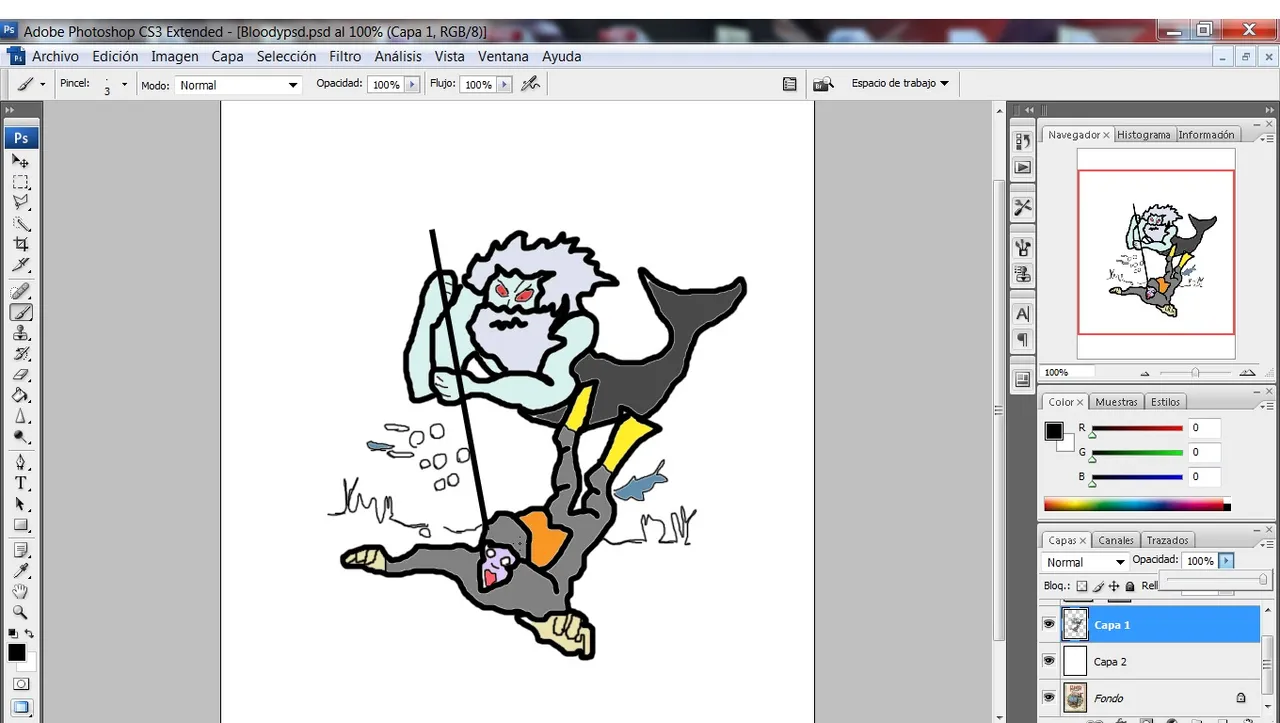Toggle lock image pixels
1280x723 pixels.
click(x=1098, y=586)
